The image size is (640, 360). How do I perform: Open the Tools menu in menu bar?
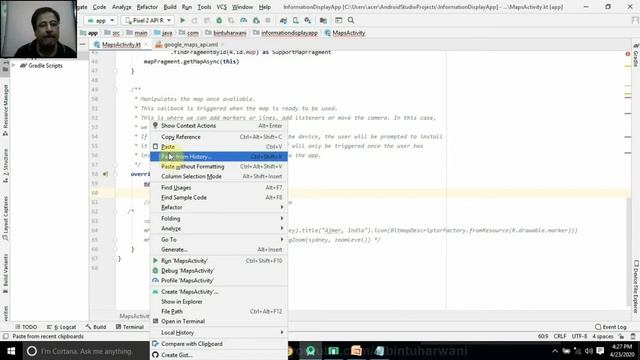tap(204, 7)
